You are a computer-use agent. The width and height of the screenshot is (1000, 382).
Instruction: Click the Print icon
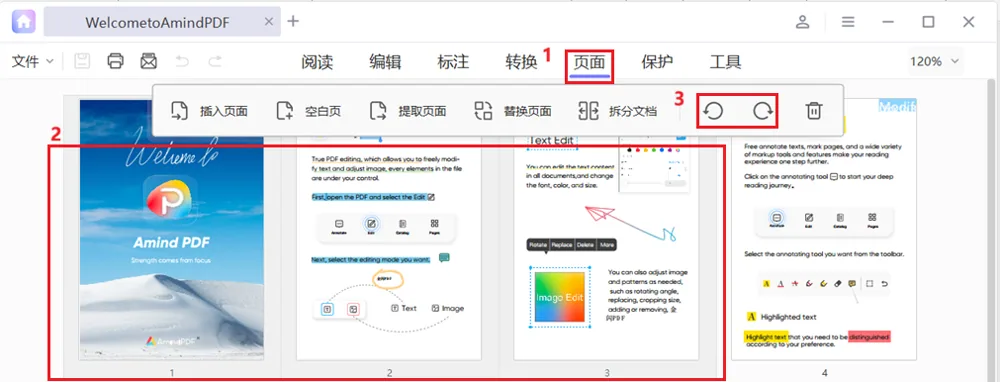tap(115, 61)
